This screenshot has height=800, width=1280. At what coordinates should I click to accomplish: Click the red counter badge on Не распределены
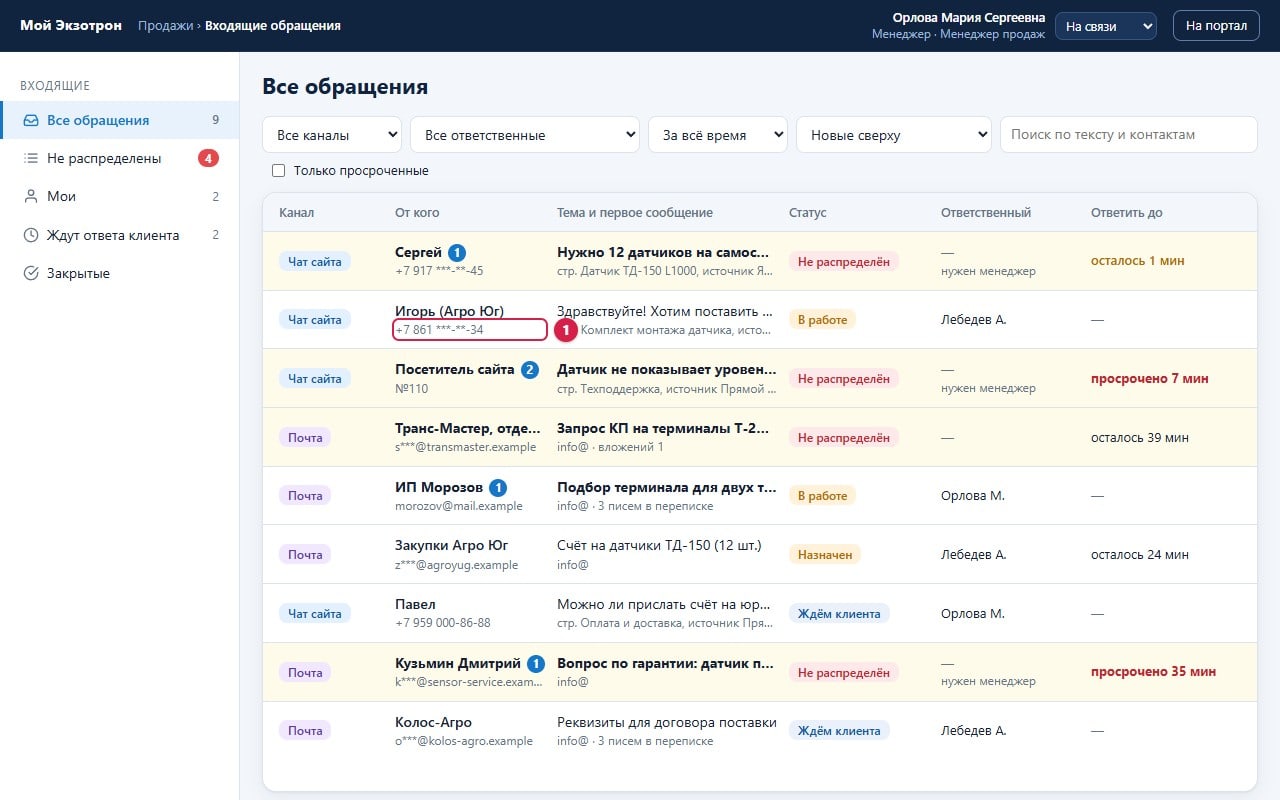208,158
